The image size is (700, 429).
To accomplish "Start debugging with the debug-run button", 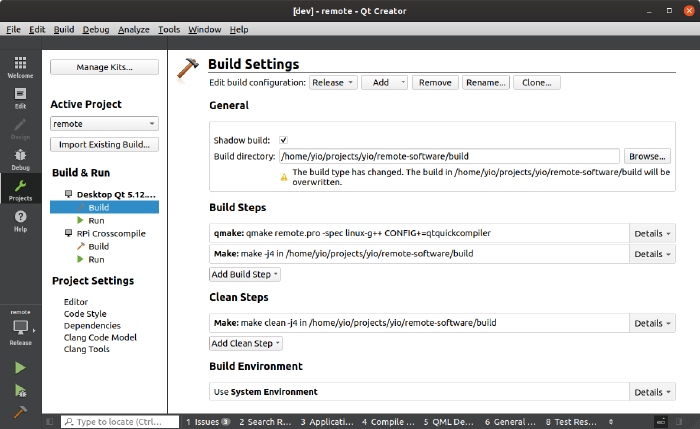I will [x=20, y=390].
